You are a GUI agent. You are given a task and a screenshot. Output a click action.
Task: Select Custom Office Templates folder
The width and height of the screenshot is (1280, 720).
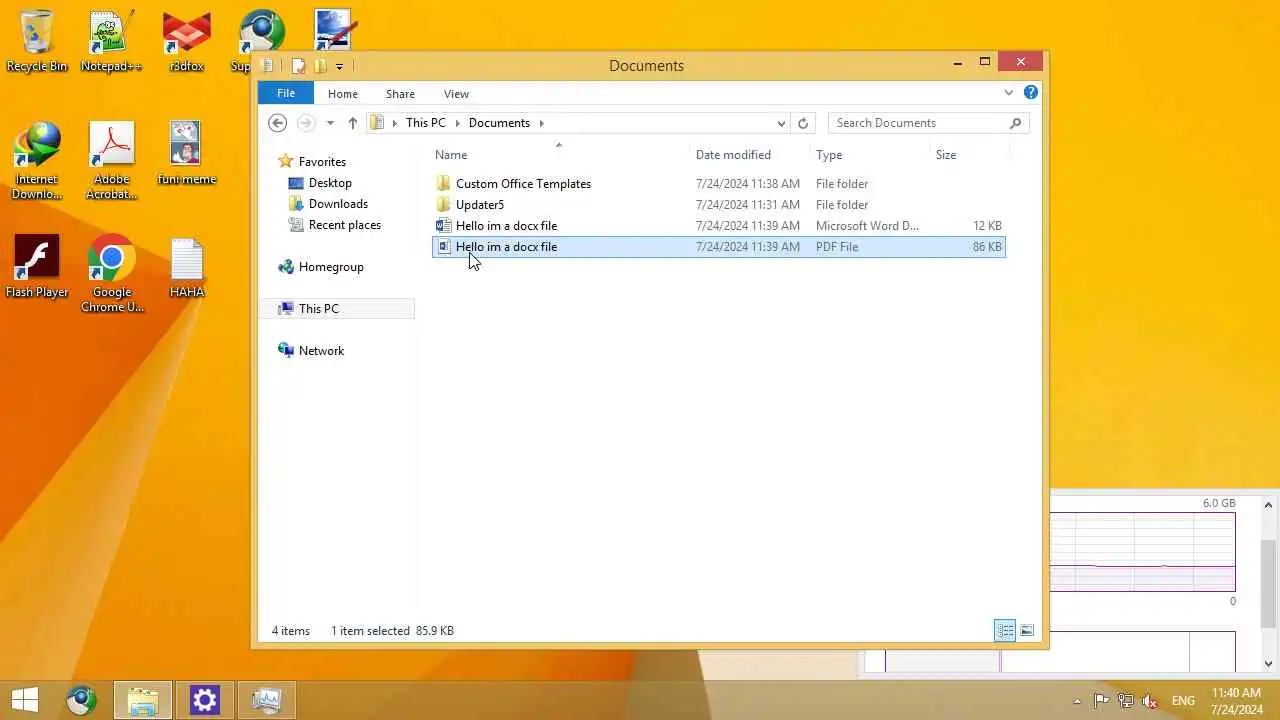pos(523,184)
